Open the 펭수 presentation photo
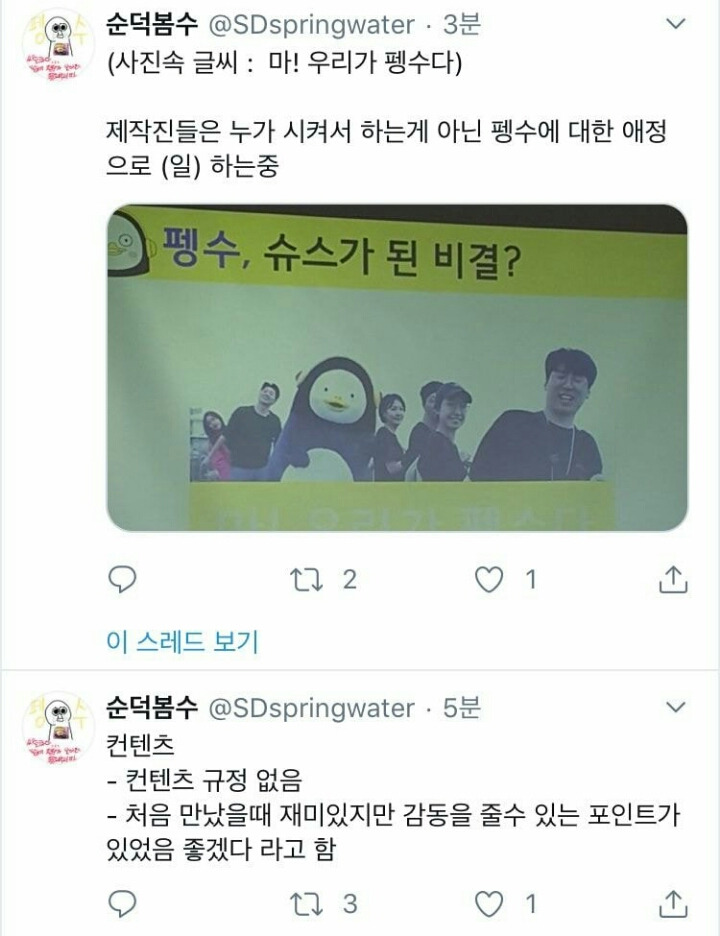This screenshot has width=720, height=936. pos(397,368)
